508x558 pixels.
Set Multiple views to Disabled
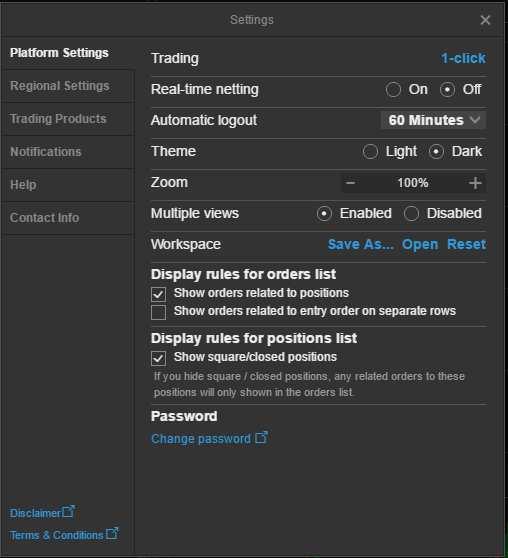(x=411, y=214)
